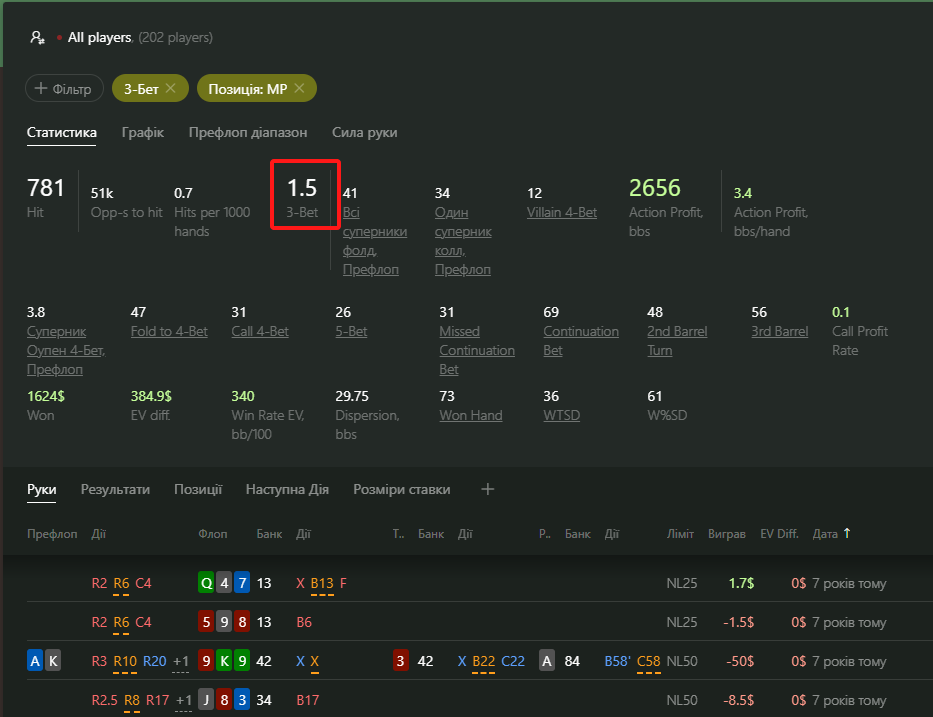Switch to the Сила руки tab
The image size is (933, 717).
365,132
